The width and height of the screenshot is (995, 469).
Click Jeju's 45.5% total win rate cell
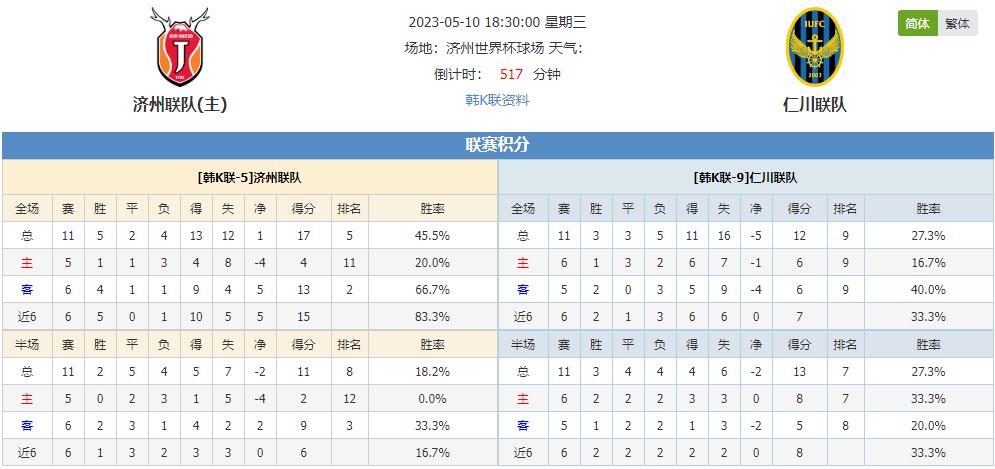point(432,236)
